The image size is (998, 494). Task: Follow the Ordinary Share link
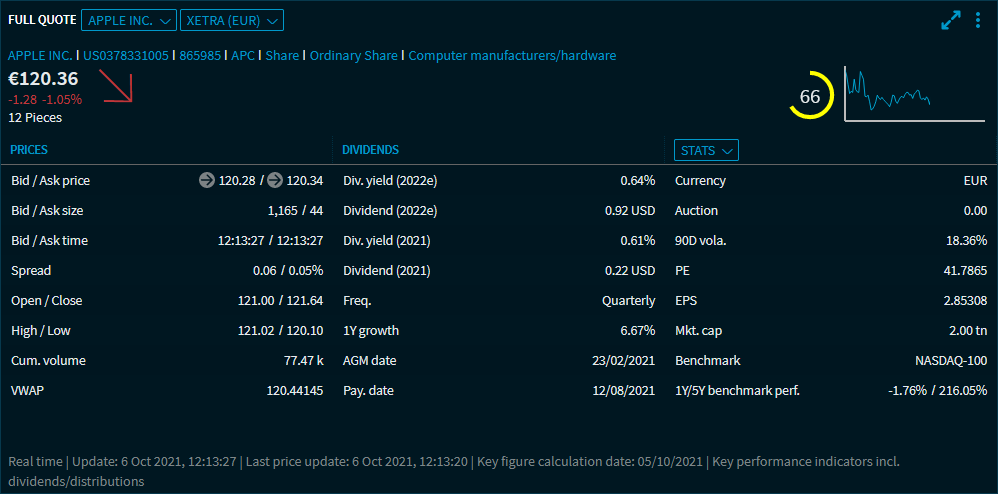point(353,56)
